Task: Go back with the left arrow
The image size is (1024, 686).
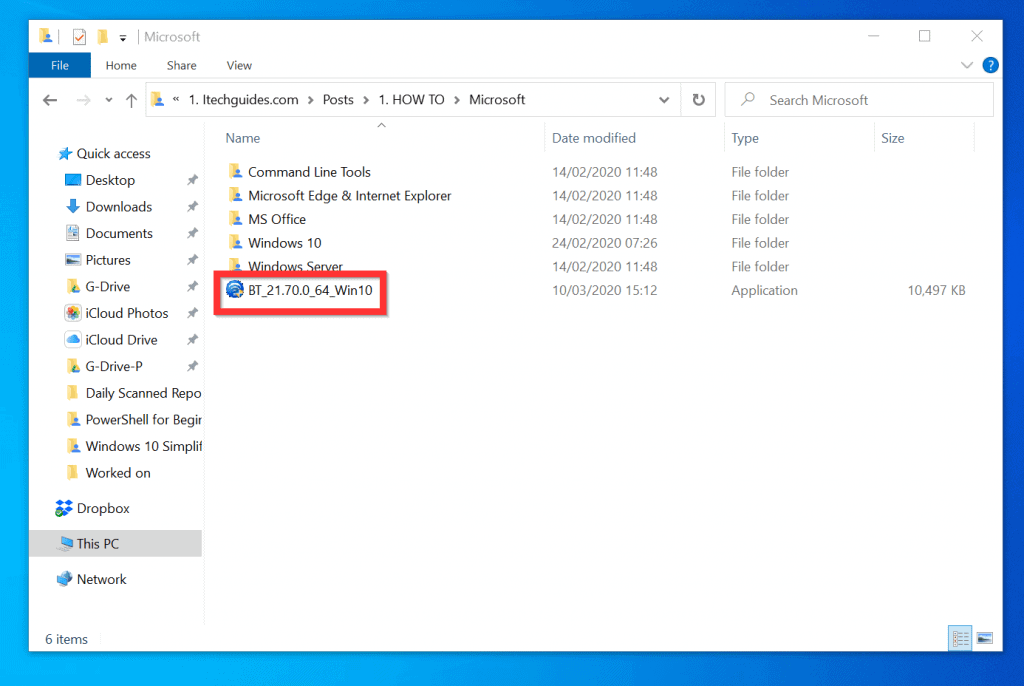Action: [50, 100]
